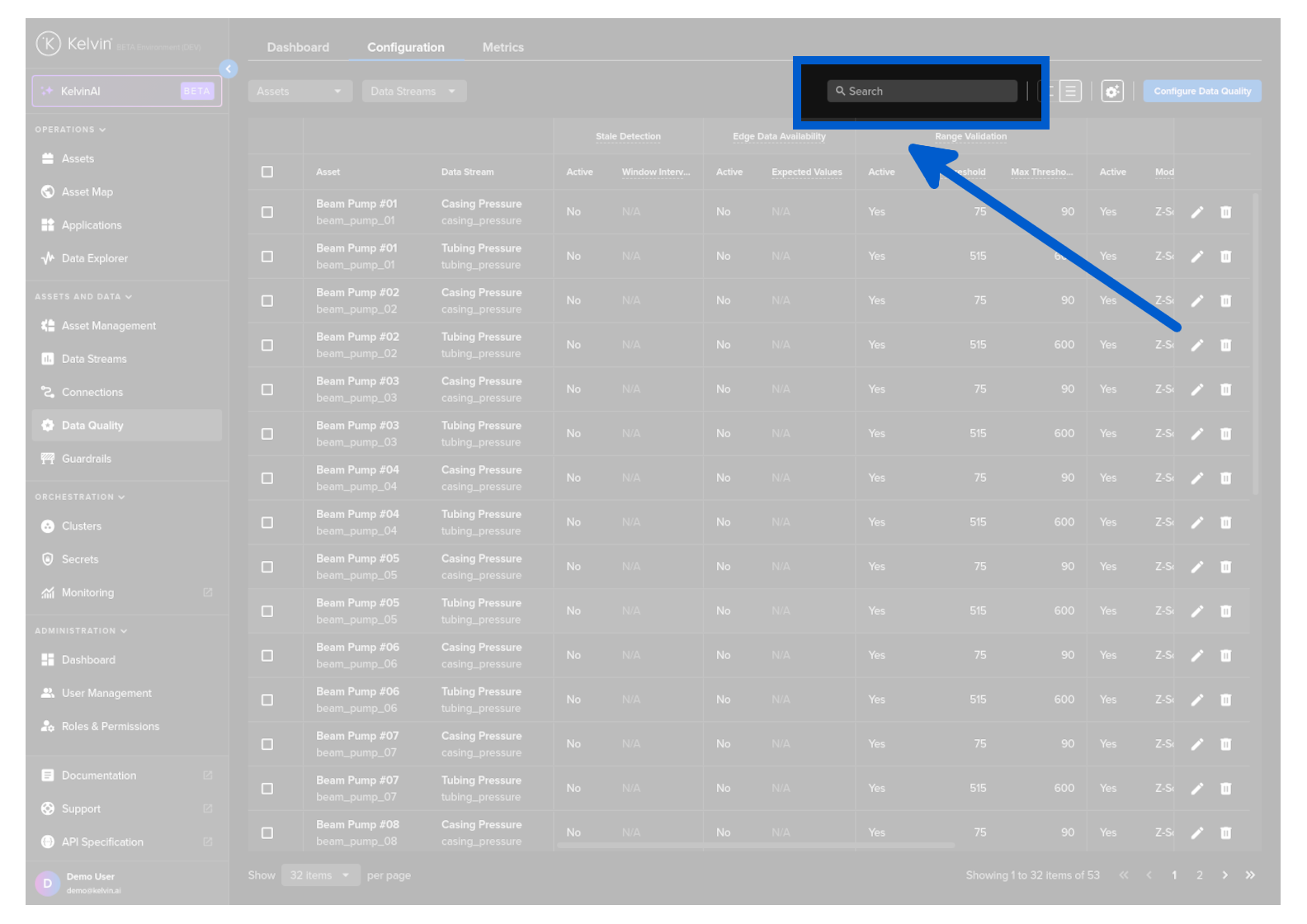This screenshot has width=1307, height=924.
Task: Click the edit pencil for Beam Pump #01 Casing Pressure
Action: point(1196,212)
